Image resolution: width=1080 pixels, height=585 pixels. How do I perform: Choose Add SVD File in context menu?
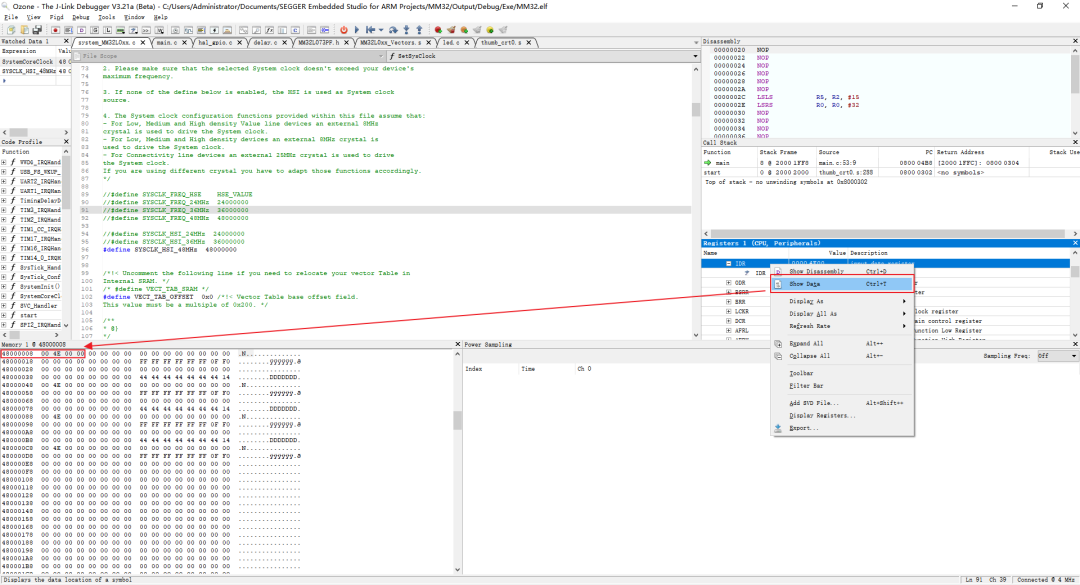pyautogui.click(x=842, y=403)
